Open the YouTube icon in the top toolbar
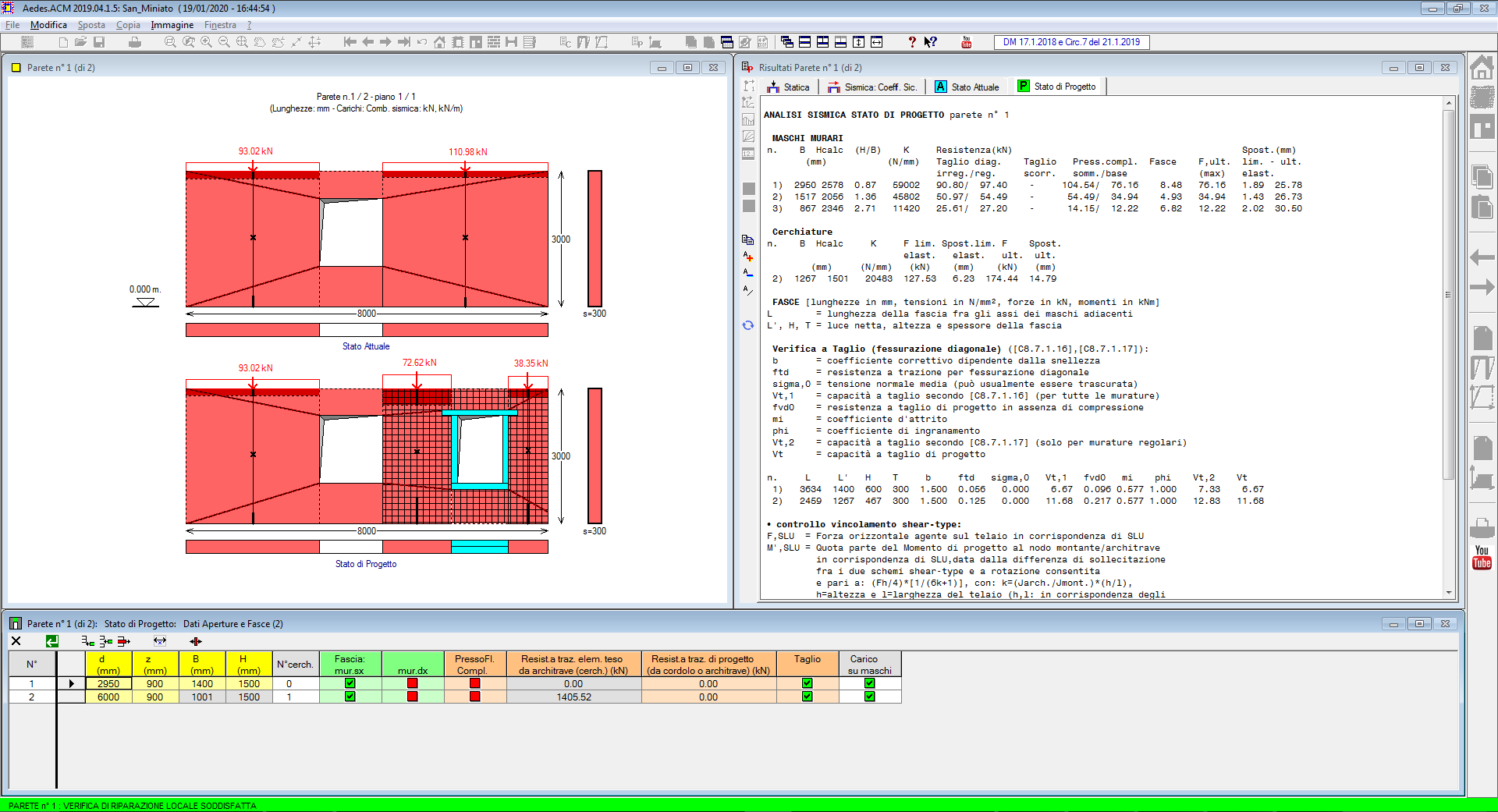 coord(967,42)
